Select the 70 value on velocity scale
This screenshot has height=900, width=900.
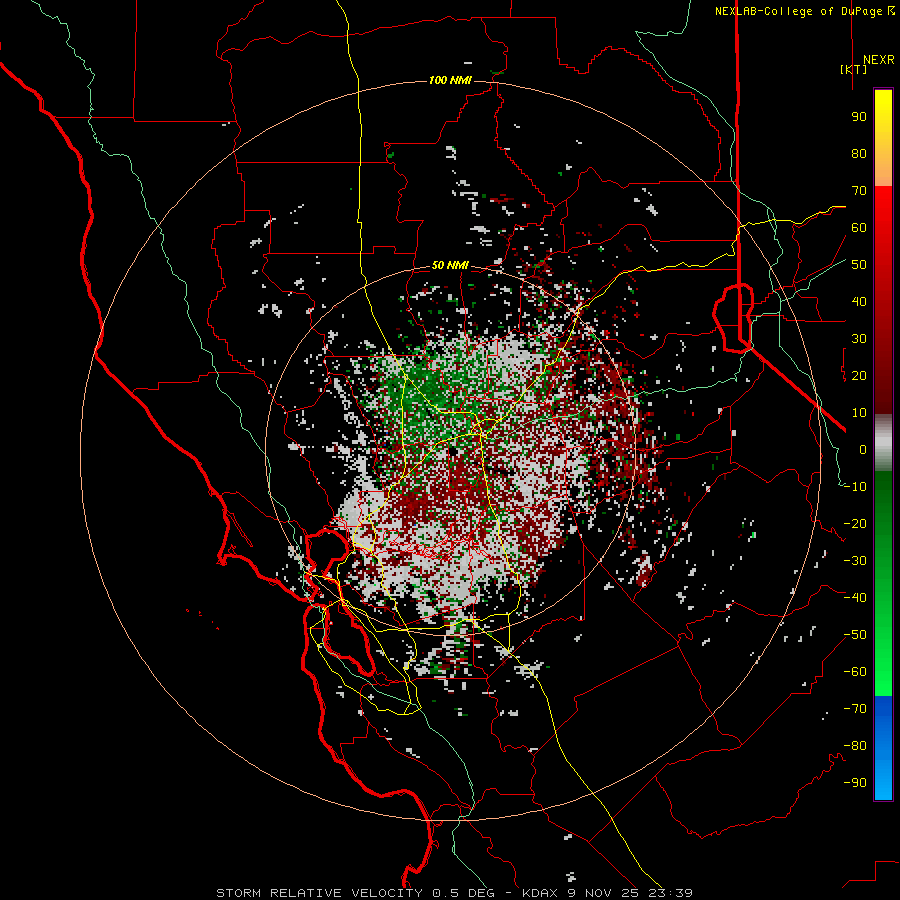(x=859, y=191)
